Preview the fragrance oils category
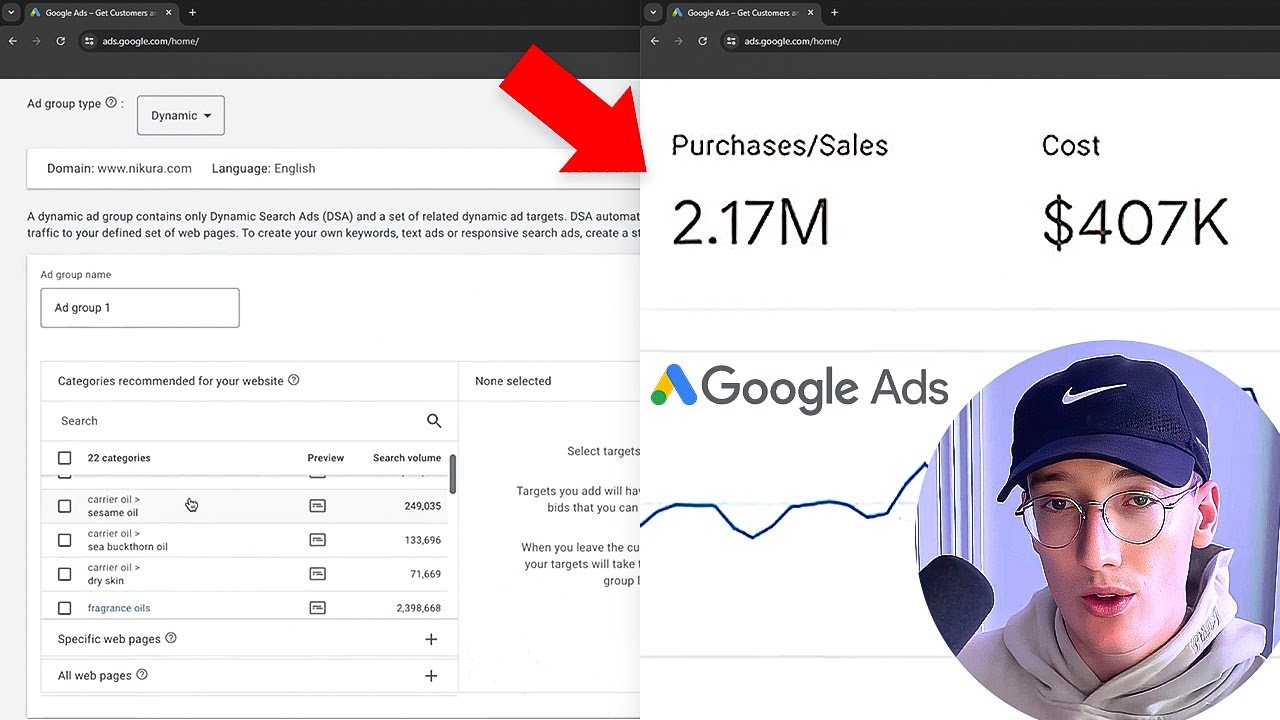1280x720 pixels. click(x=317, y=608)
